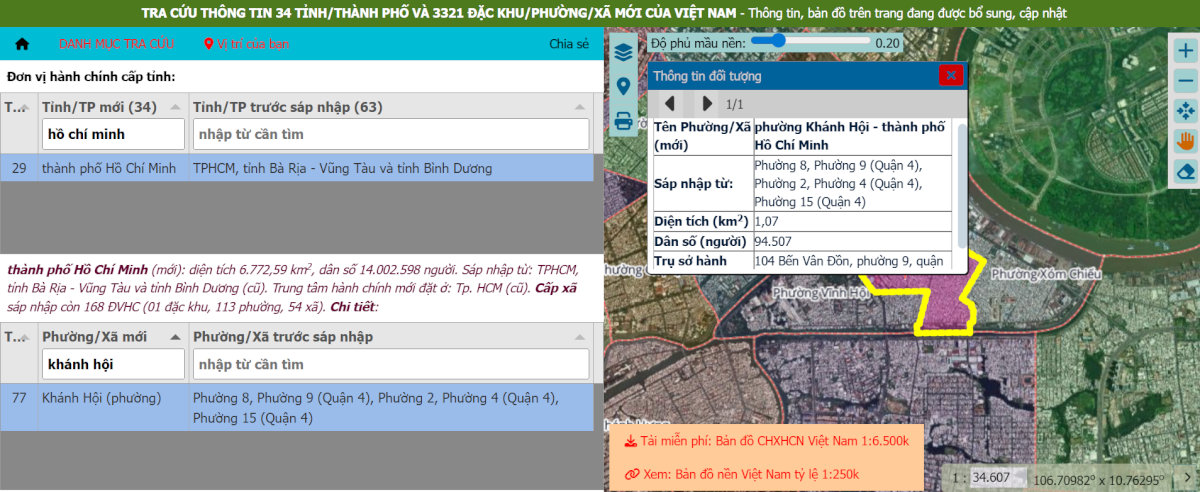Open DANH MỤC TRA CỨU menu

[x=116, y=44]
